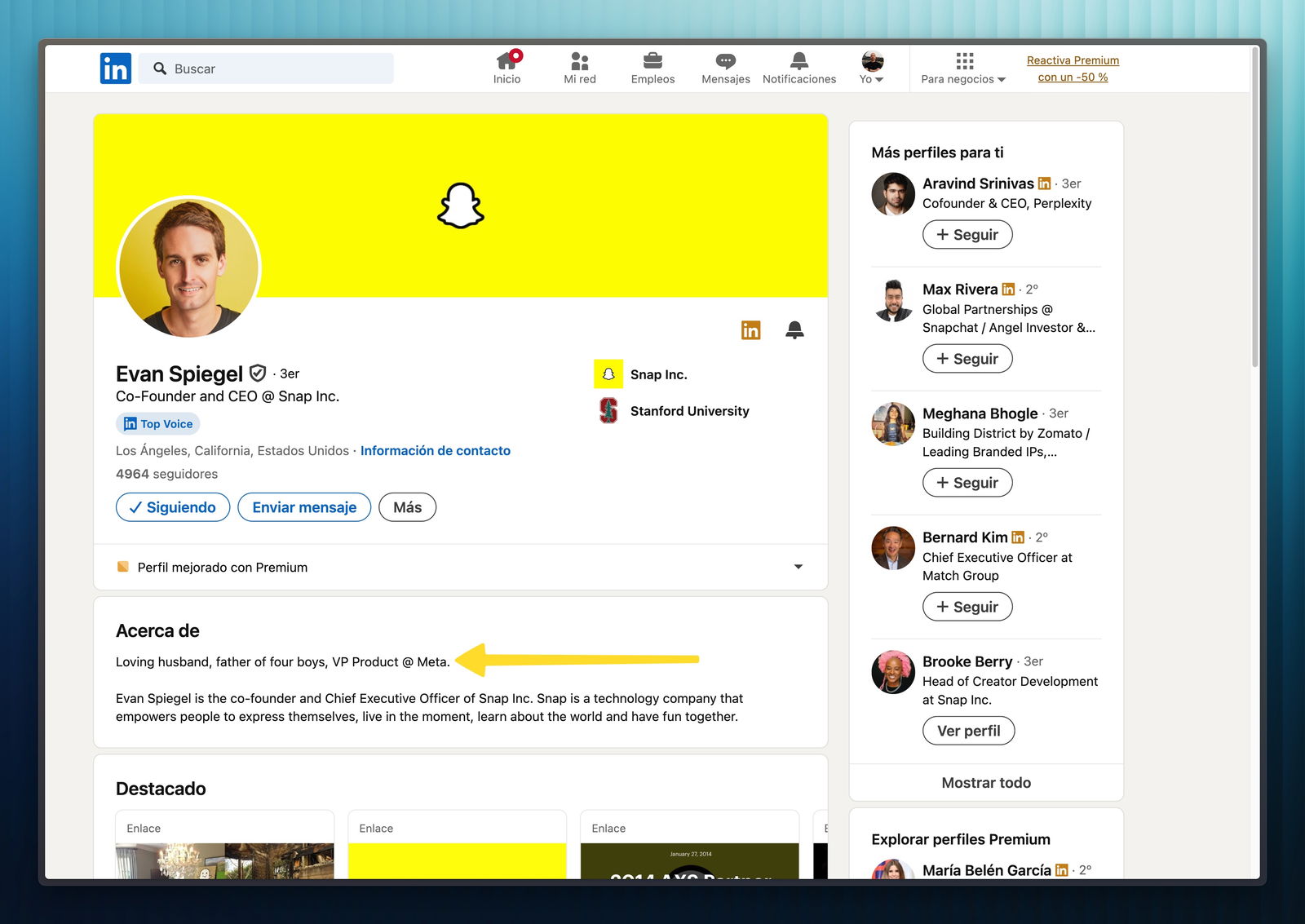The height and width of the screenshot is (924, 1305).
Task: Follow Aravind Srinivas with Seguir button
Action: (x=967, y=235)
